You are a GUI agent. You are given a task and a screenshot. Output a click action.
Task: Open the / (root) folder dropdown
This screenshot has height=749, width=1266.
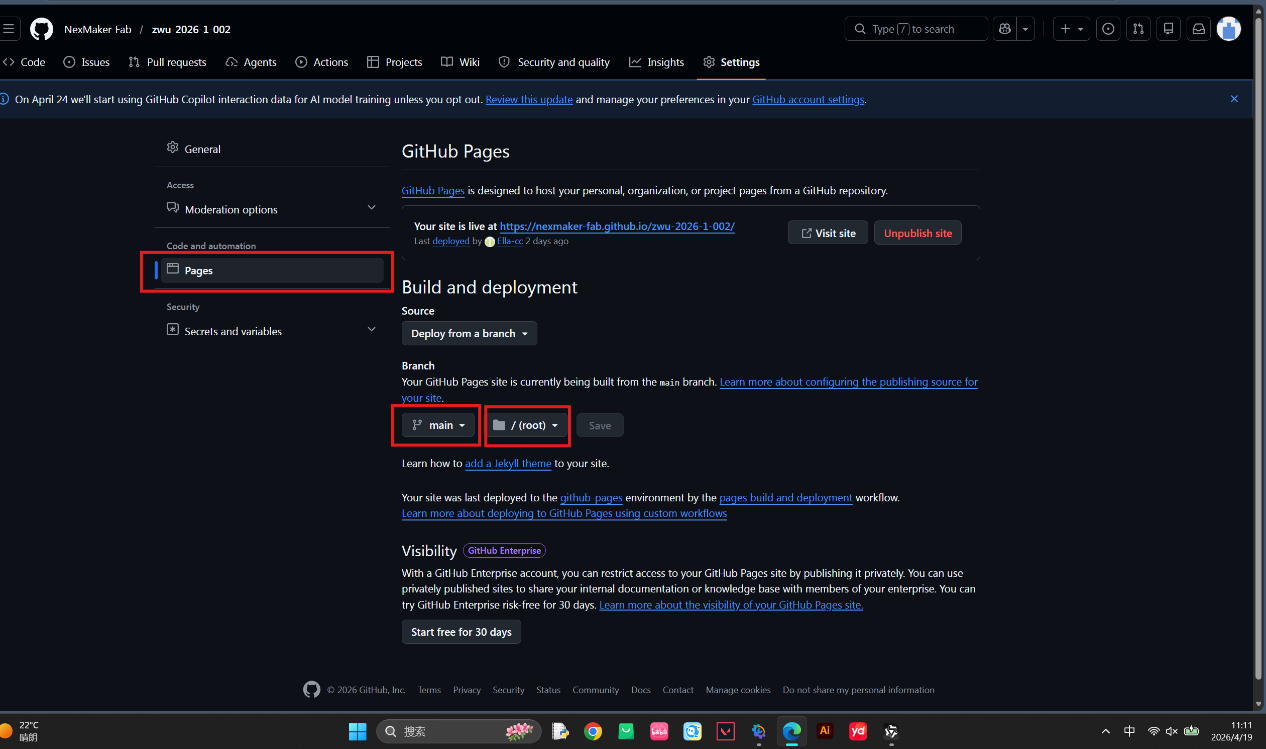point(527,425)
